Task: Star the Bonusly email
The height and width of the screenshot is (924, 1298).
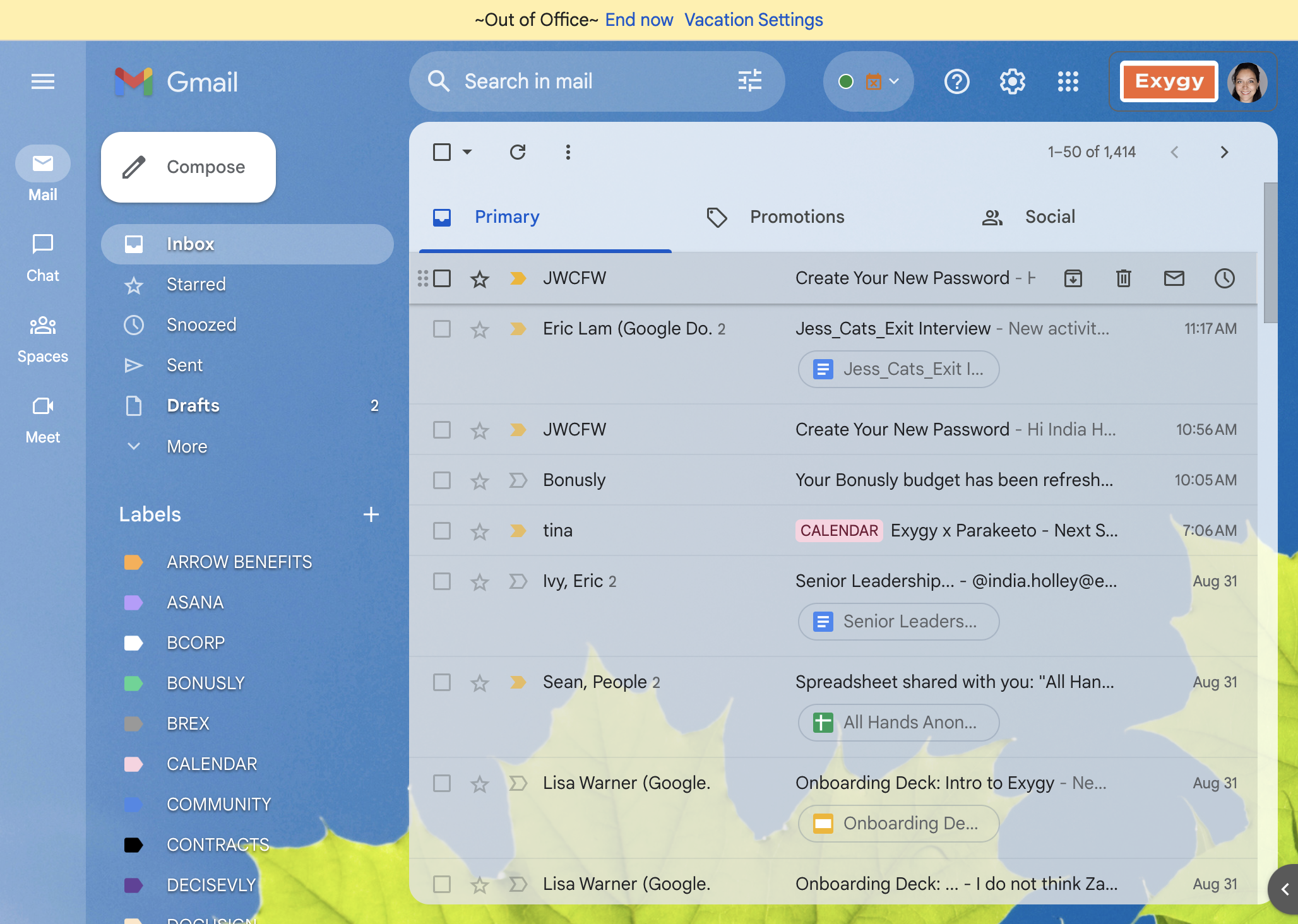Action: point(480,480)
